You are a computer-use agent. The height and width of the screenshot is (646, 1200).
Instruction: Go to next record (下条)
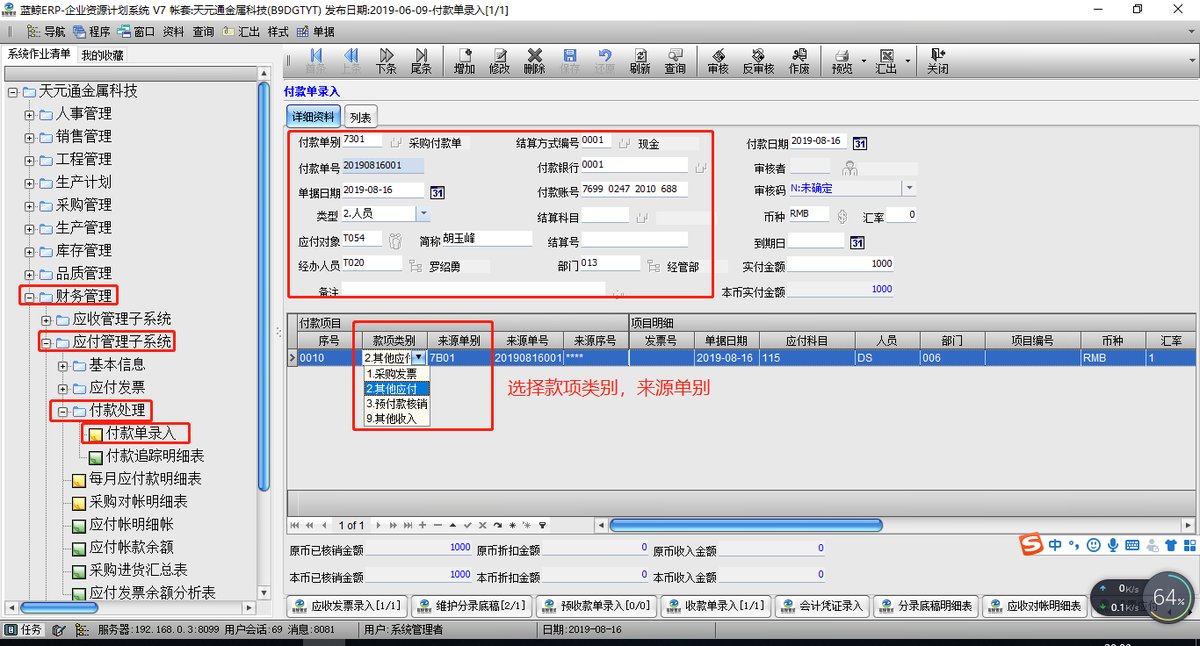pos(386,61)
